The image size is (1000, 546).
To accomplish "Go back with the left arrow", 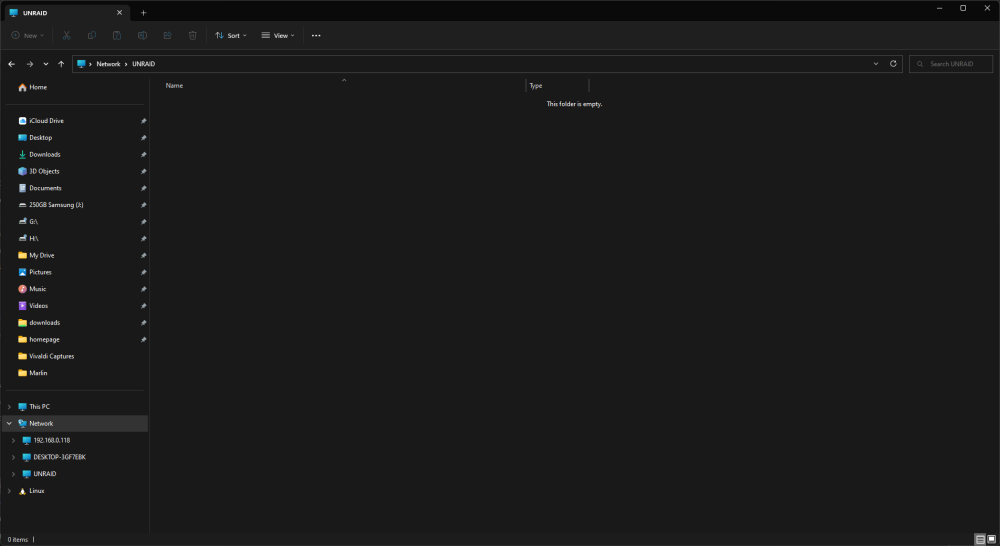I will 11,64.
